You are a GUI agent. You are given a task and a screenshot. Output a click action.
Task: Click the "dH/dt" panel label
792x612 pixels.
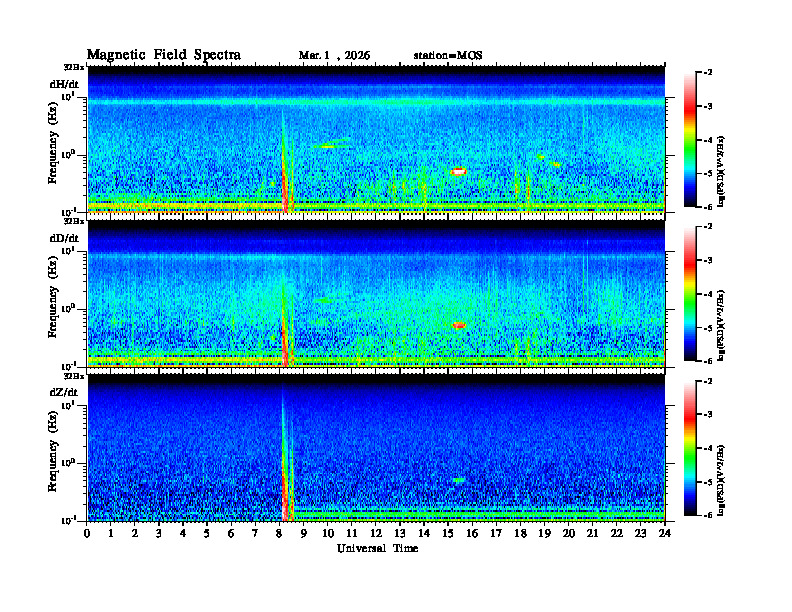tap(64, 84)
